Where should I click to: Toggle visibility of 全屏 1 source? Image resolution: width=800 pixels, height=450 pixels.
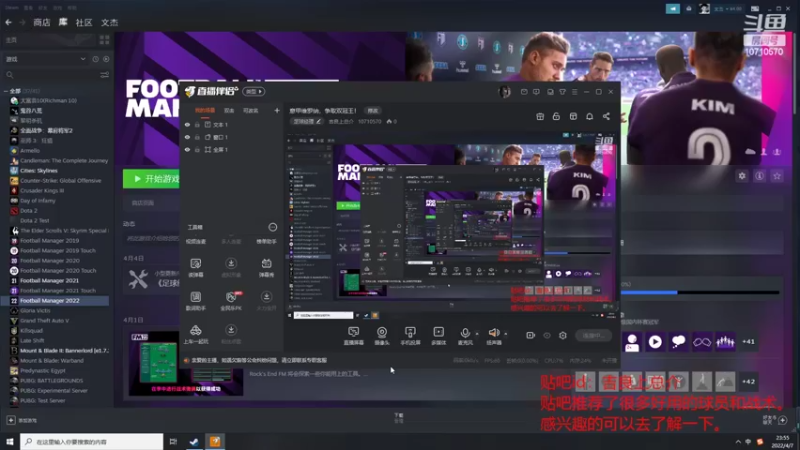187,150
